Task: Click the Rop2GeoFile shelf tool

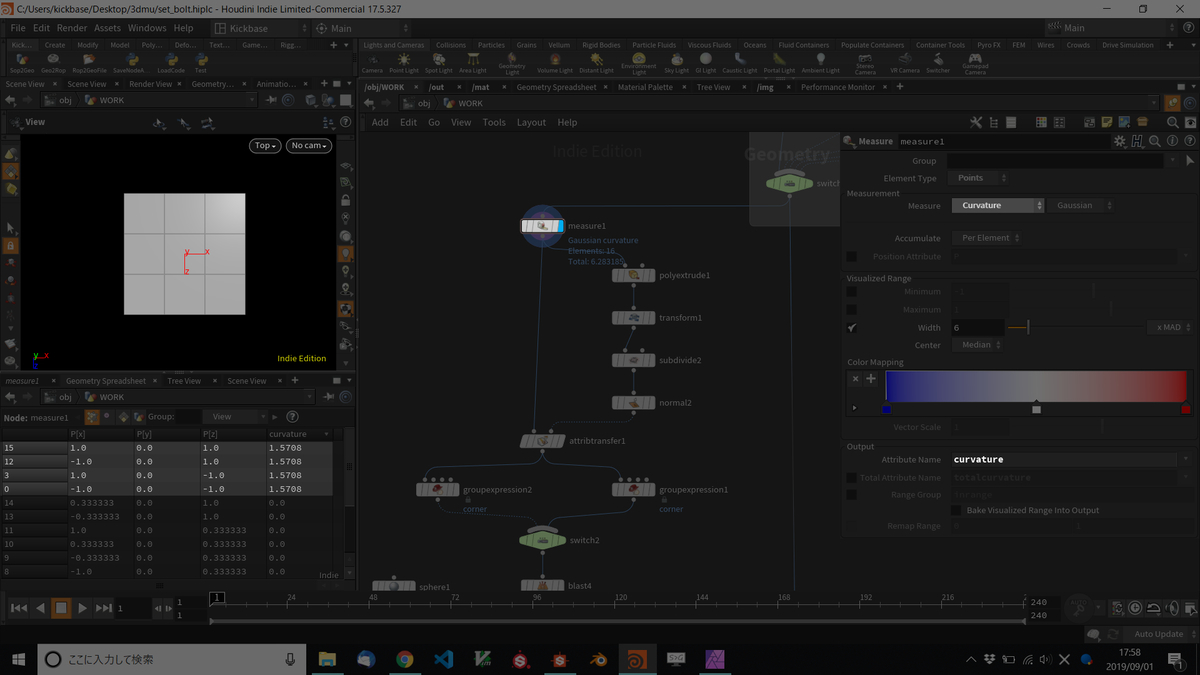Action: click(89, 64)
